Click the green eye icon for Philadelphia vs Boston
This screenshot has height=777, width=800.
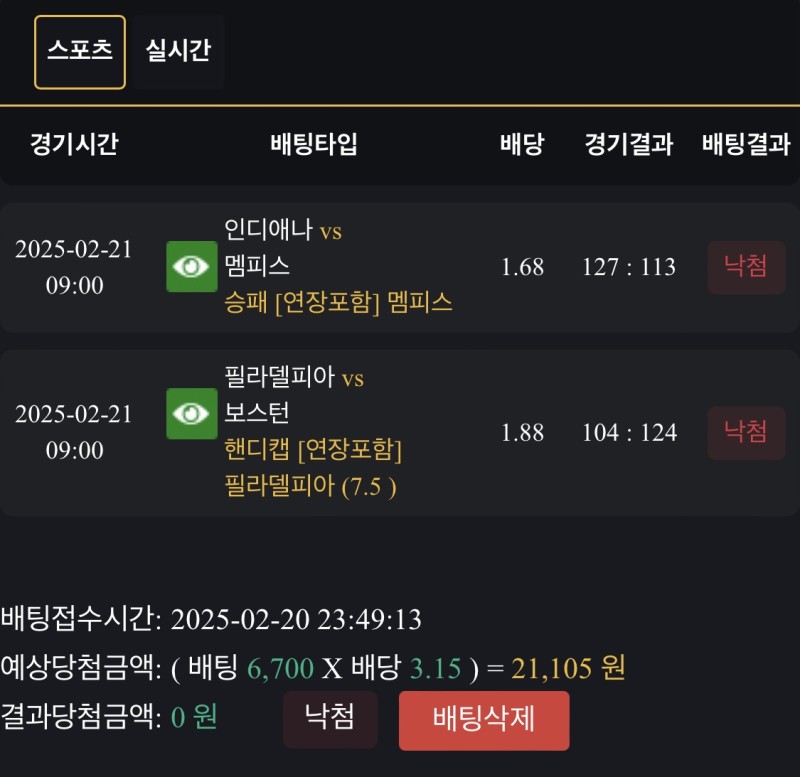191,414
